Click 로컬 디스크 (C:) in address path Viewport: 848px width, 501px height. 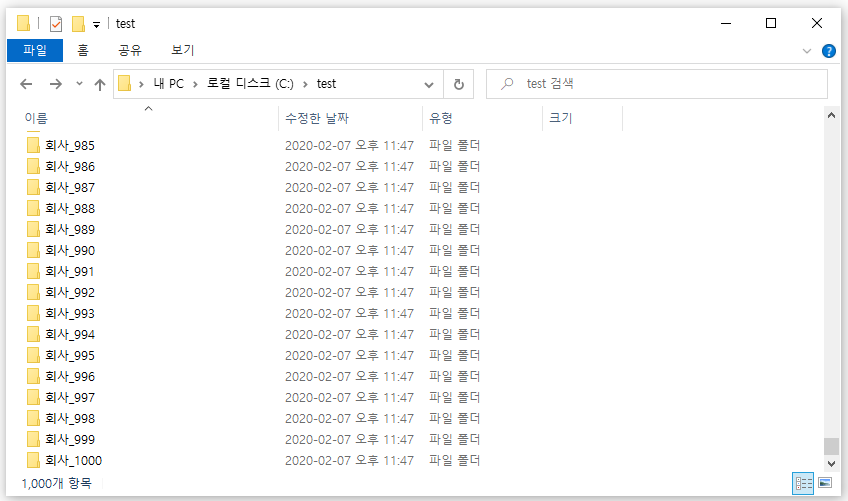click(250, 84)
